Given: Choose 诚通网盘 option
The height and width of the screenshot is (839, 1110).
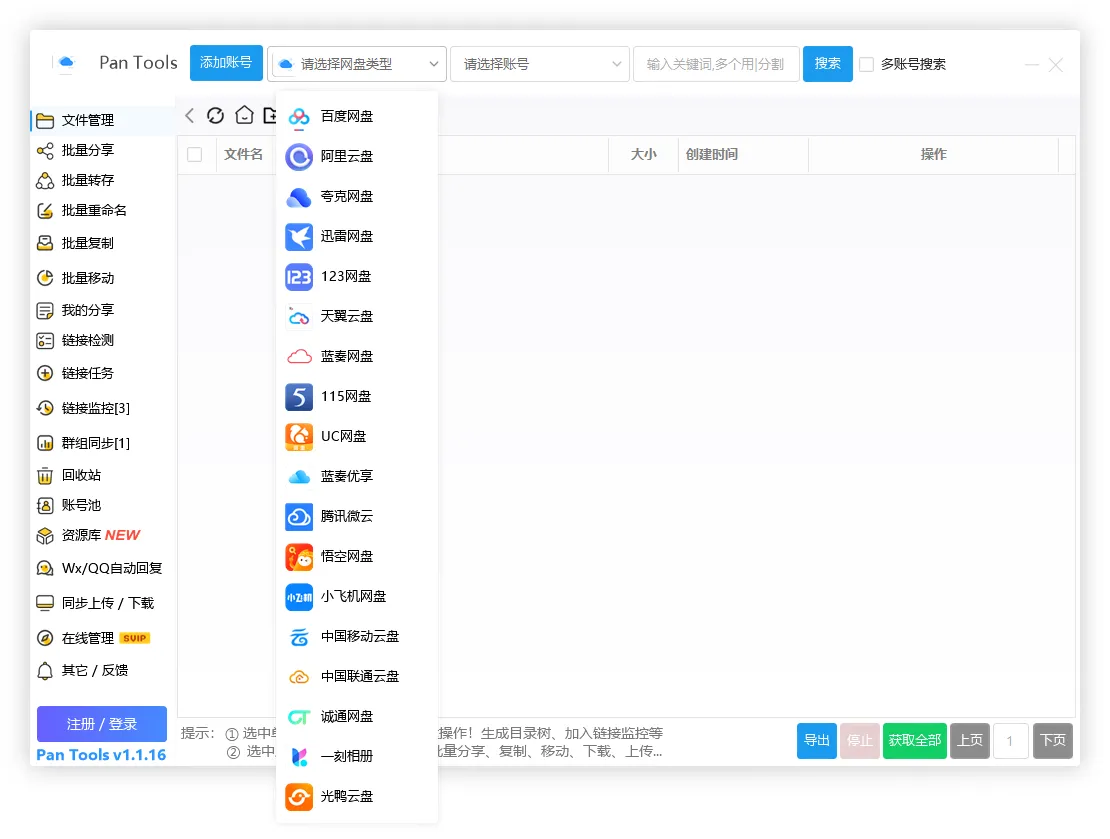Looking at the screenshot, I should 357,717.
